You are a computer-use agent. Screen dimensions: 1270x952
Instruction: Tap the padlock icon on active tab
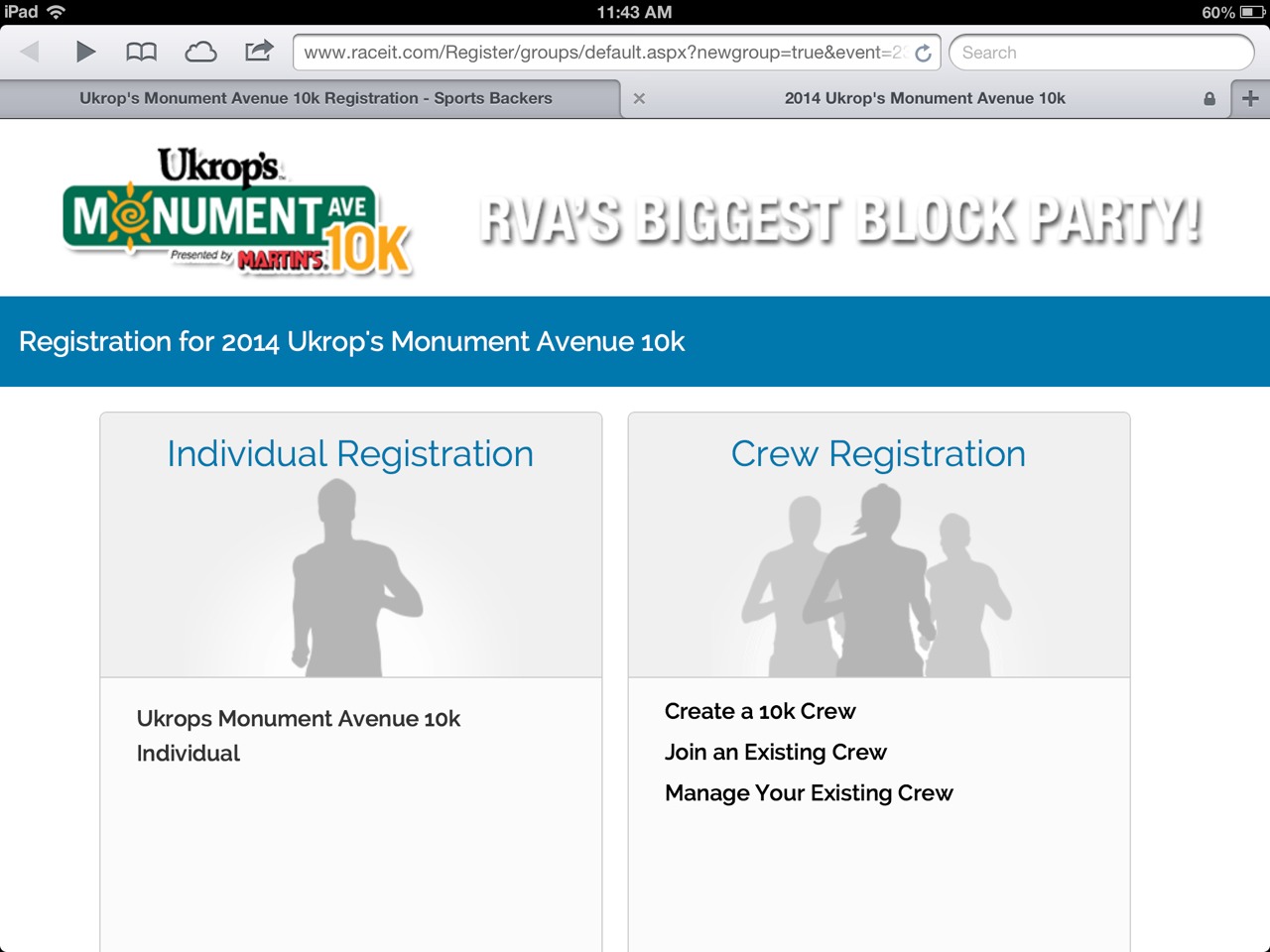coord(1209,98)
